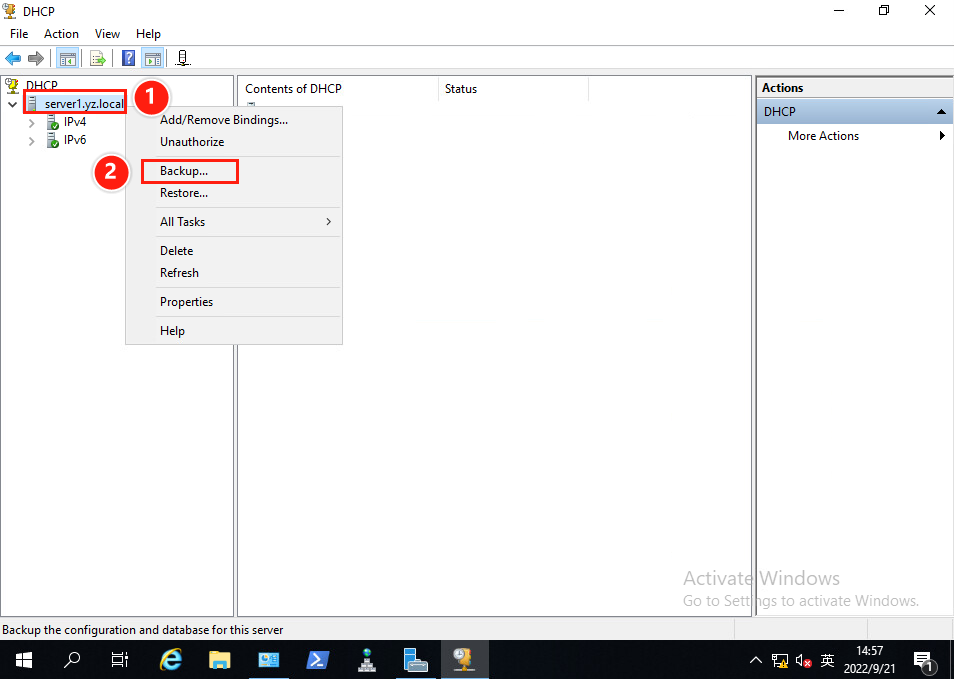954x679 pixels.
Task: Toggle the input language indicator in the taskbar
Action: (x=827, y=660)
